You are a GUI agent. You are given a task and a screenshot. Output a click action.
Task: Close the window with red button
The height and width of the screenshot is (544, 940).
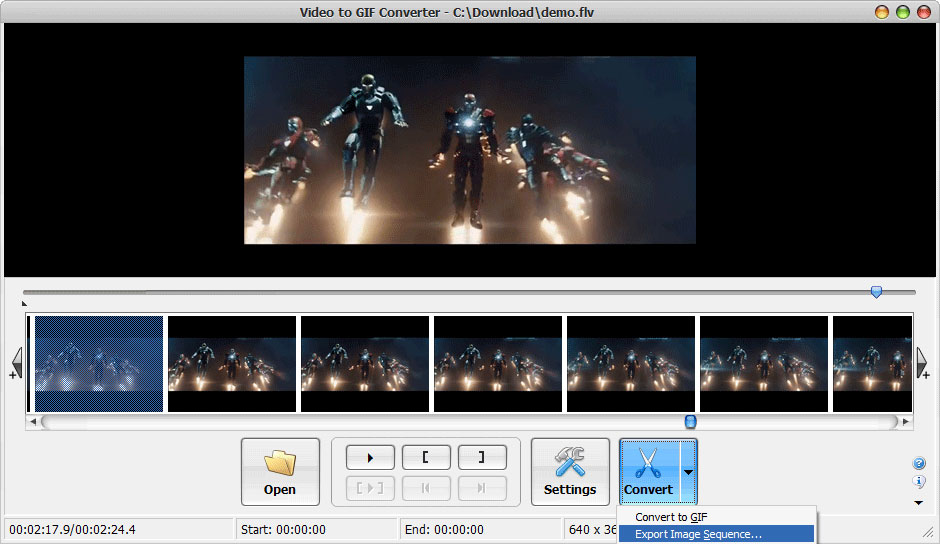point(924,12)
